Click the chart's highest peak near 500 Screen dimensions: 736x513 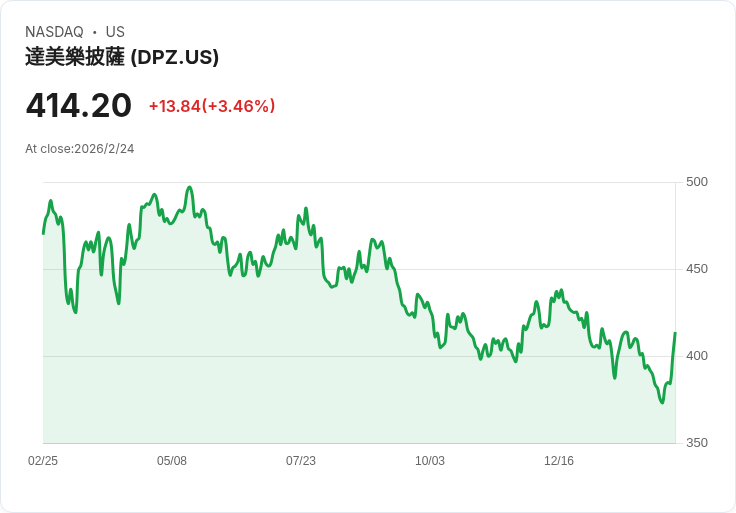190,187
